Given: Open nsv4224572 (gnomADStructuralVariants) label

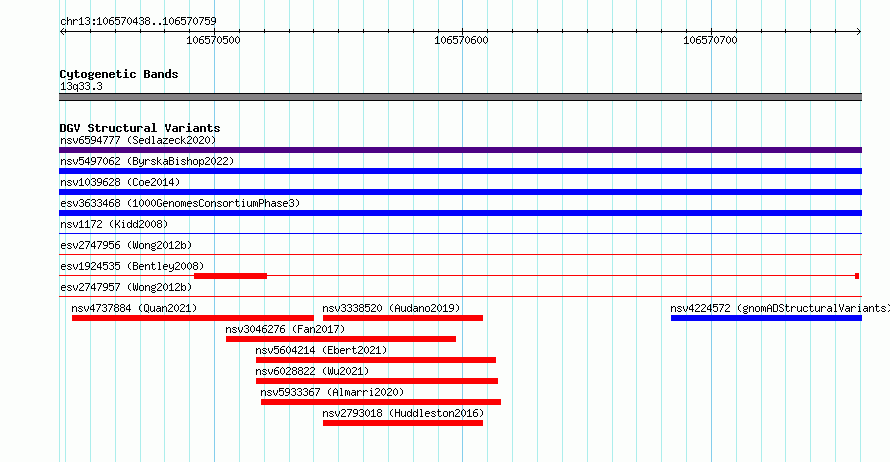Looking at the screenshot, I should click(x=779, y=308).
